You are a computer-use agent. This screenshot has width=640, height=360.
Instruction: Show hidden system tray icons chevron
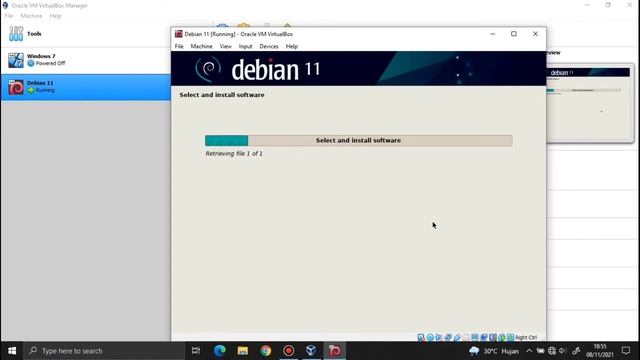click(x=529, y=351)
